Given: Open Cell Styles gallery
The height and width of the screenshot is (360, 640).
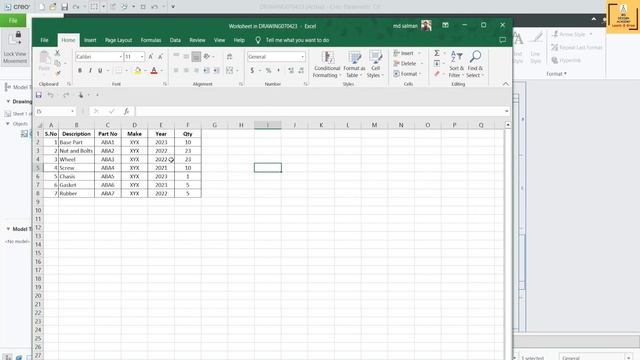Looking at the screenshot, I should click(x=375, y=64).
